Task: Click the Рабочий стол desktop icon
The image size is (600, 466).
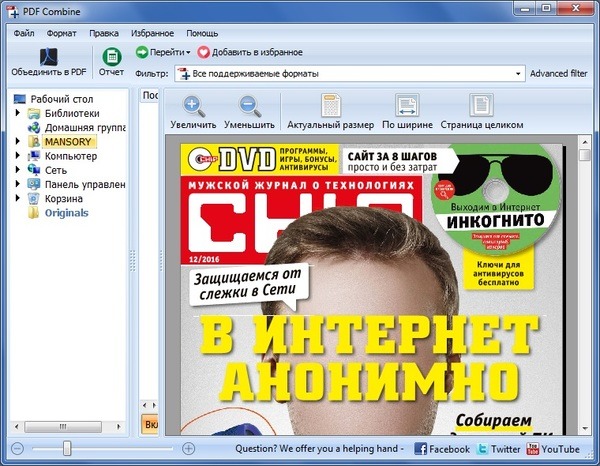Action: click(x=20, y=99)
